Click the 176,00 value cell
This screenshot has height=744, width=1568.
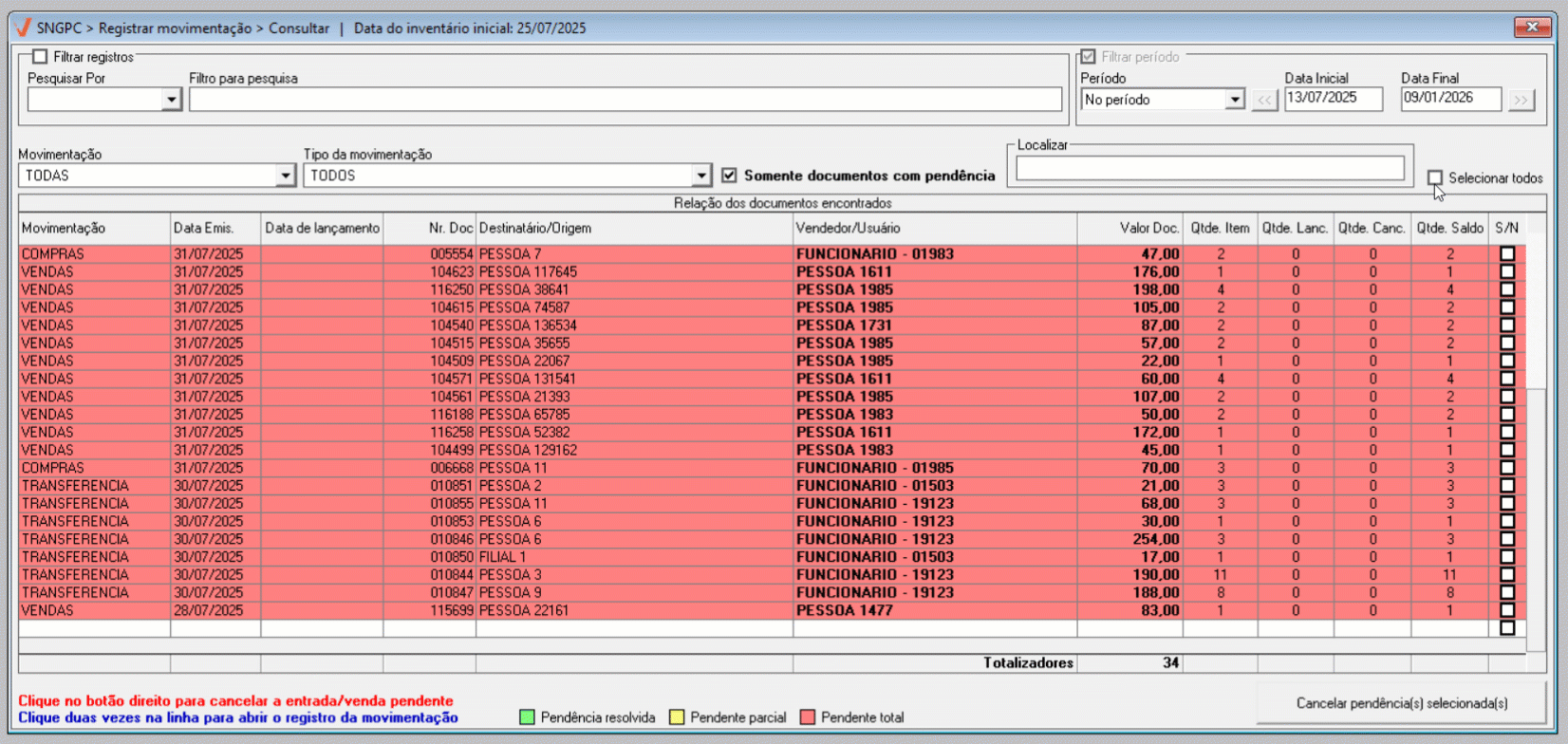coord(1130,271)
